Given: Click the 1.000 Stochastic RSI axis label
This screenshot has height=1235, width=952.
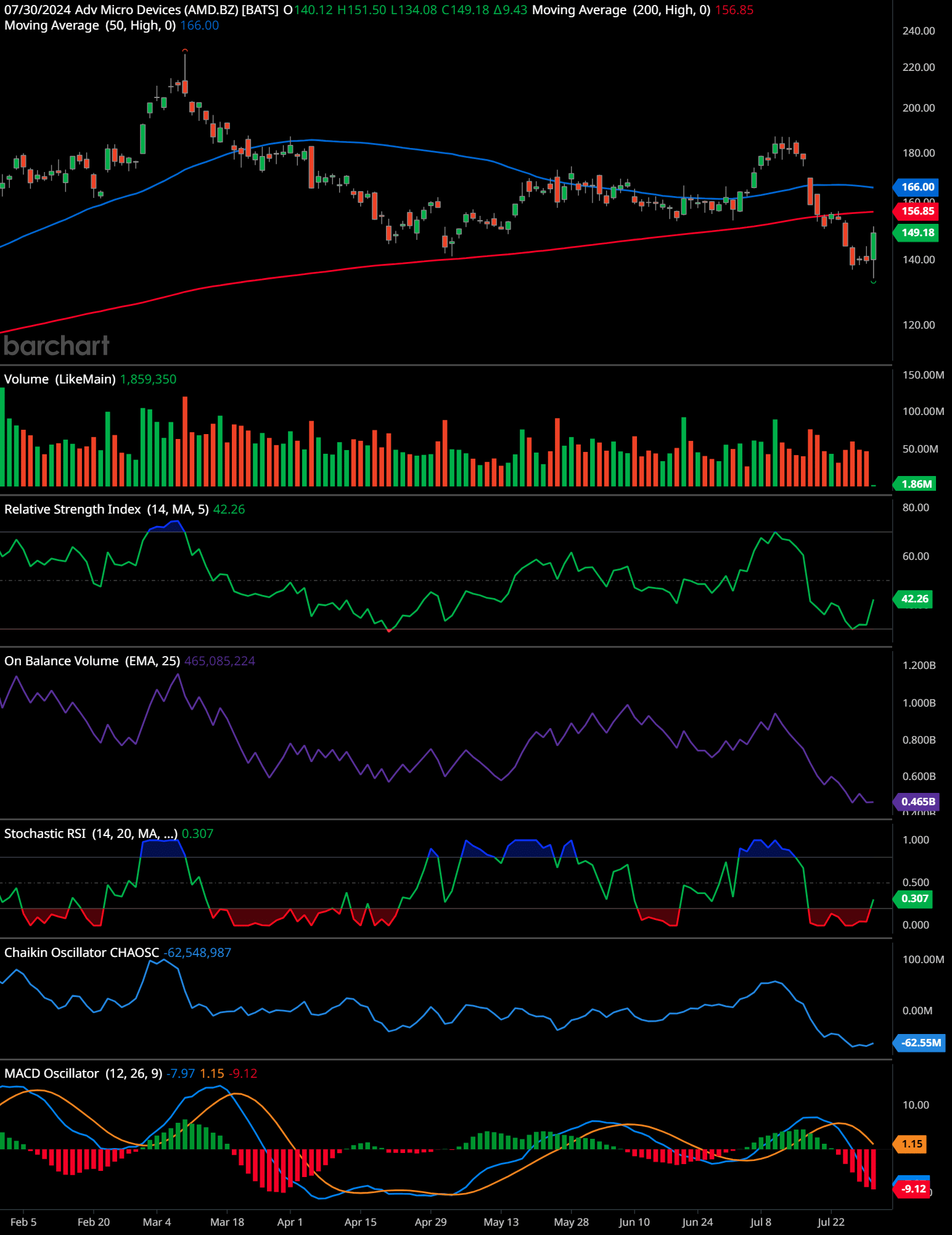Looking at the screenshot, I should click(x=916, y=840).
